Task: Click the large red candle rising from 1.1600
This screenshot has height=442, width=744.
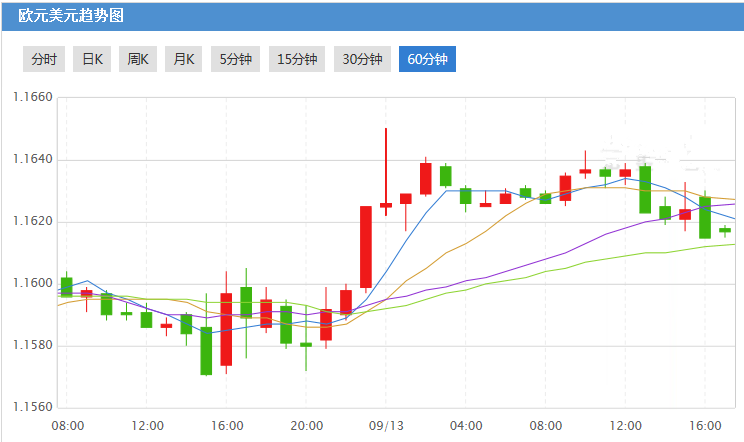Action: tap(366, 246)
